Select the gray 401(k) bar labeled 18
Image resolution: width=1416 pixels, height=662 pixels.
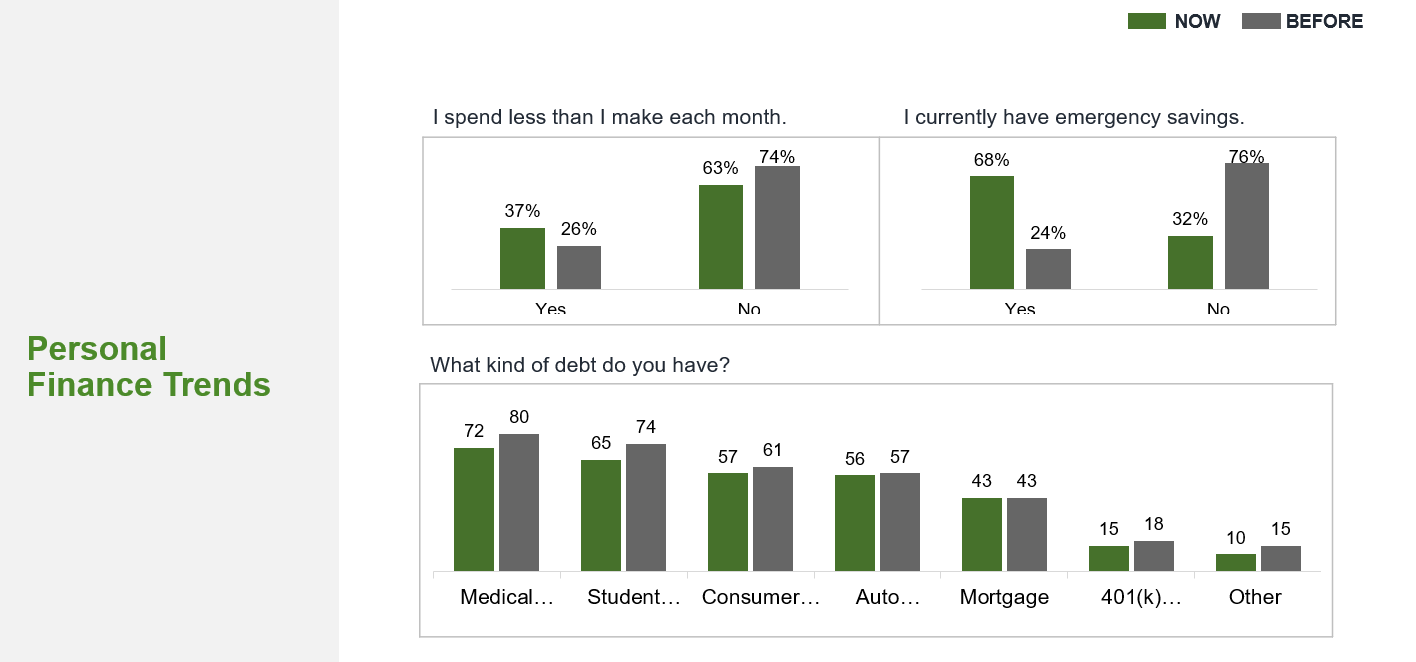coord(1153,556)
